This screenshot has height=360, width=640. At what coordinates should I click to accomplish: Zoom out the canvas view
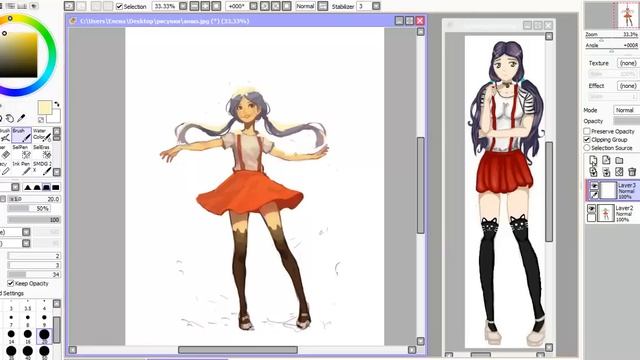194,6
